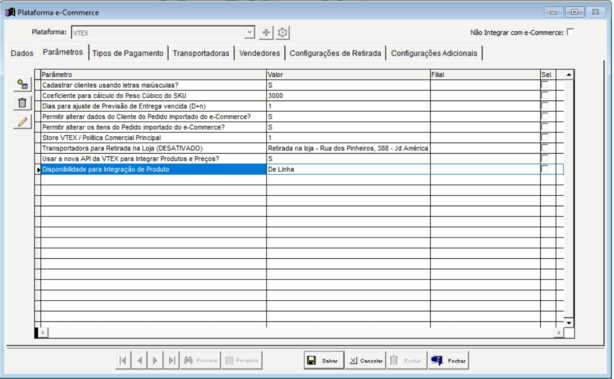Click value 'Retirada na loja - Rua dos Pinheiros'
Screen dimensions: 614x379
pos(349,148)
